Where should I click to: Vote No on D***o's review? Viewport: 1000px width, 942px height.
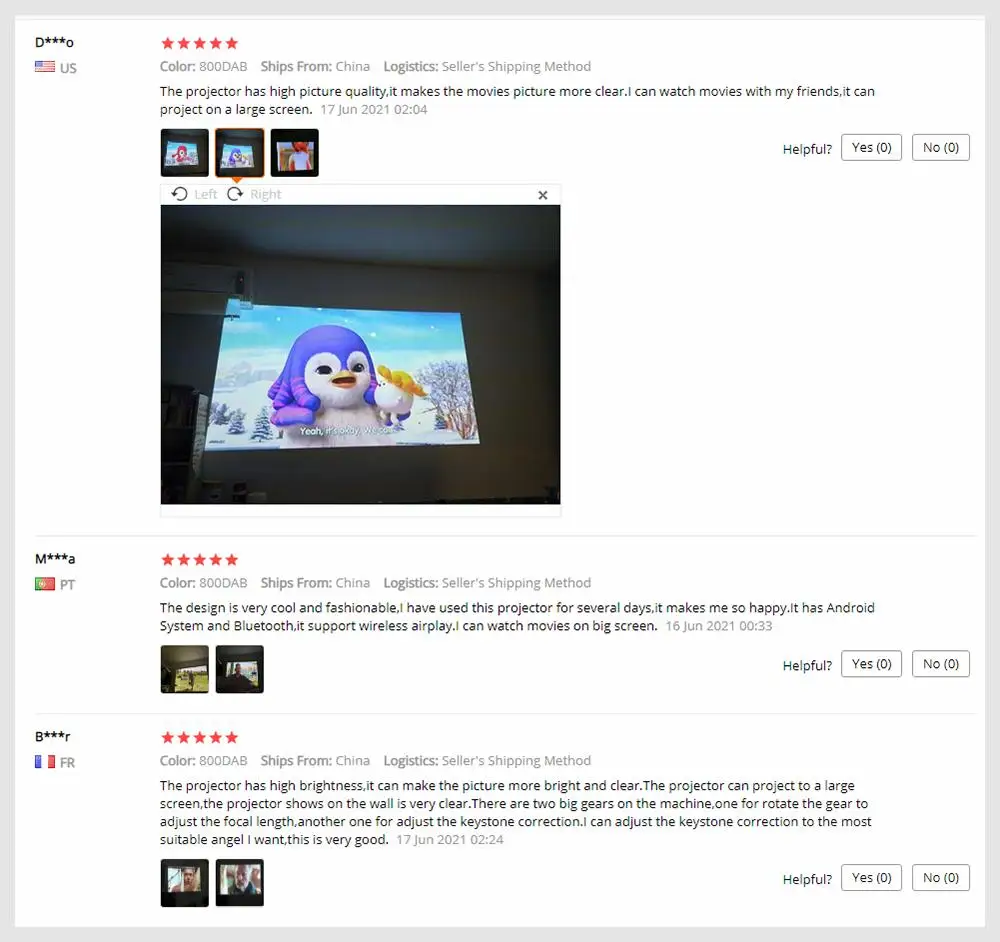[941, 148]
